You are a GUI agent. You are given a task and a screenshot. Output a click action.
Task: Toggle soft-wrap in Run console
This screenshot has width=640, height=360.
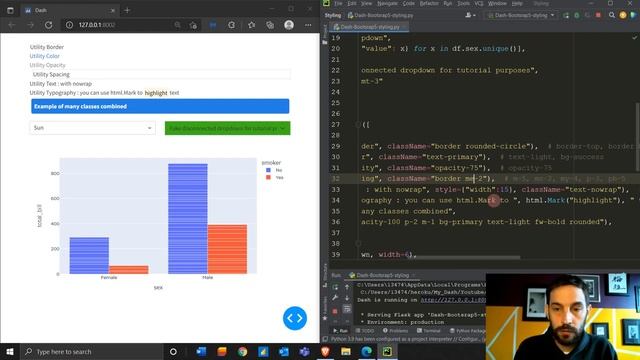tap(347, 309)
